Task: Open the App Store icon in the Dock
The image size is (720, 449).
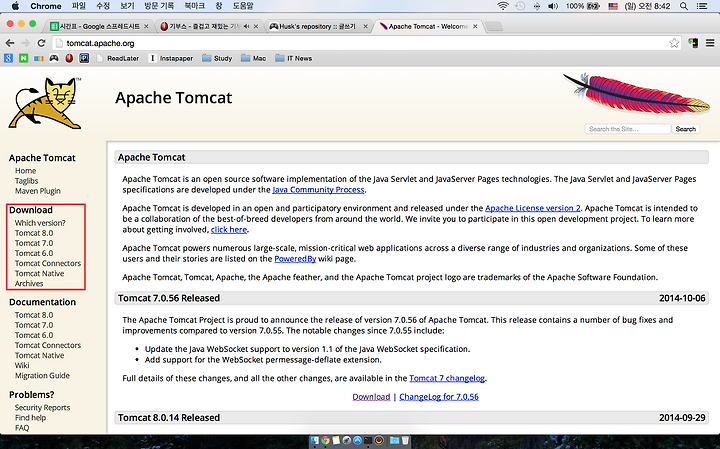Action: point(357,441)
